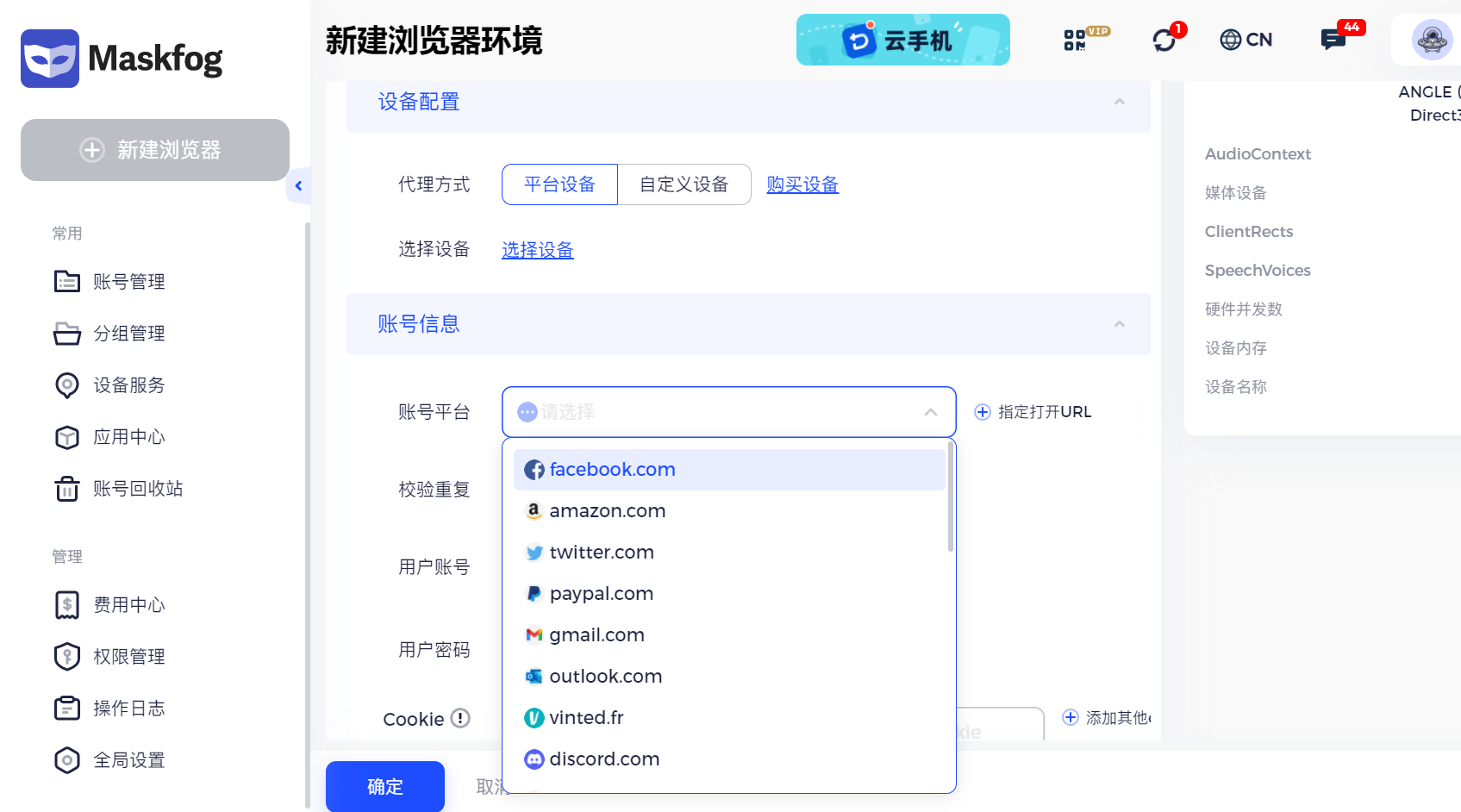This screenshot has width=1461, height=812.
Task: Click the sync refresh icon with badge
Action: pyautogui.click(x=1166, y=39)
